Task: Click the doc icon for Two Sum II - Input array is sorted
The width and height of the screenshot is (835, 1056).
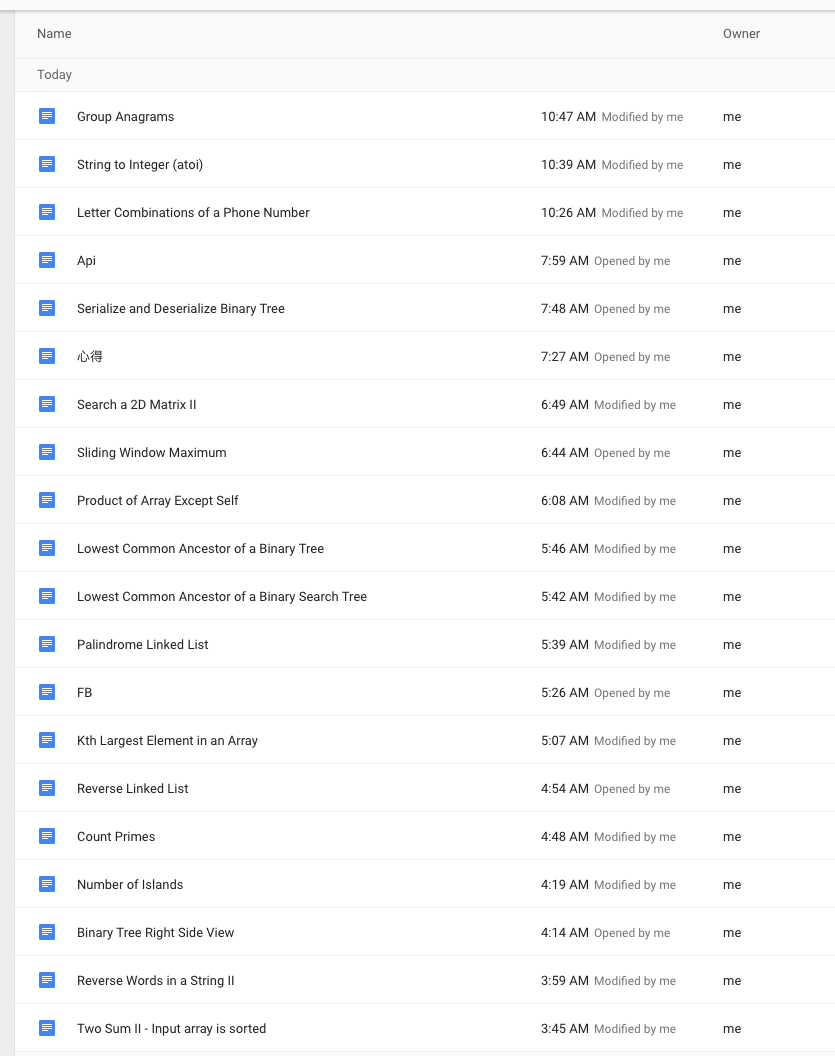Action: tap(46, 1028)
